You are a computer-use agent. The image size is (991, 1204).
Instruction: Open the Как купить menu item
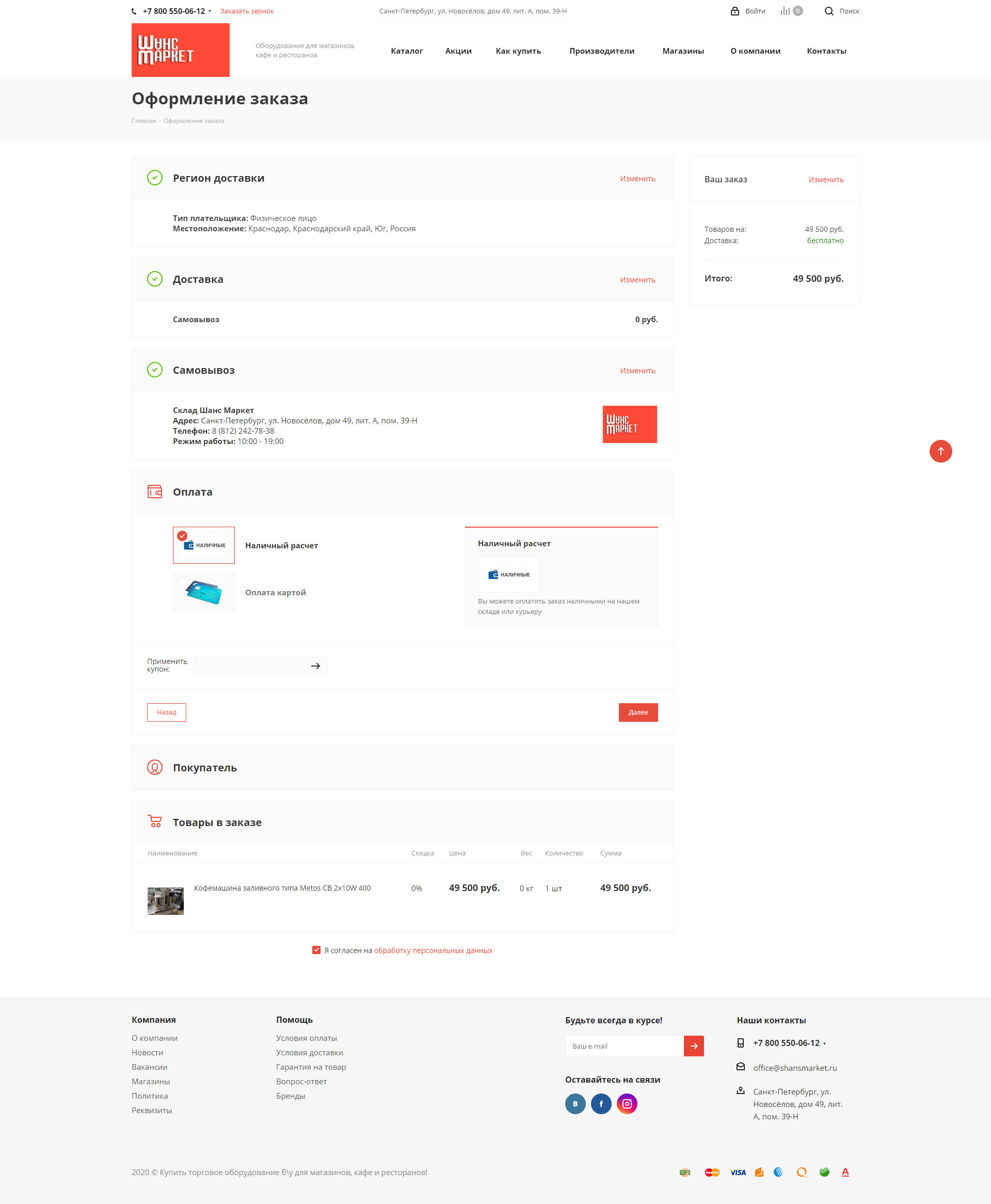[518, 51]
